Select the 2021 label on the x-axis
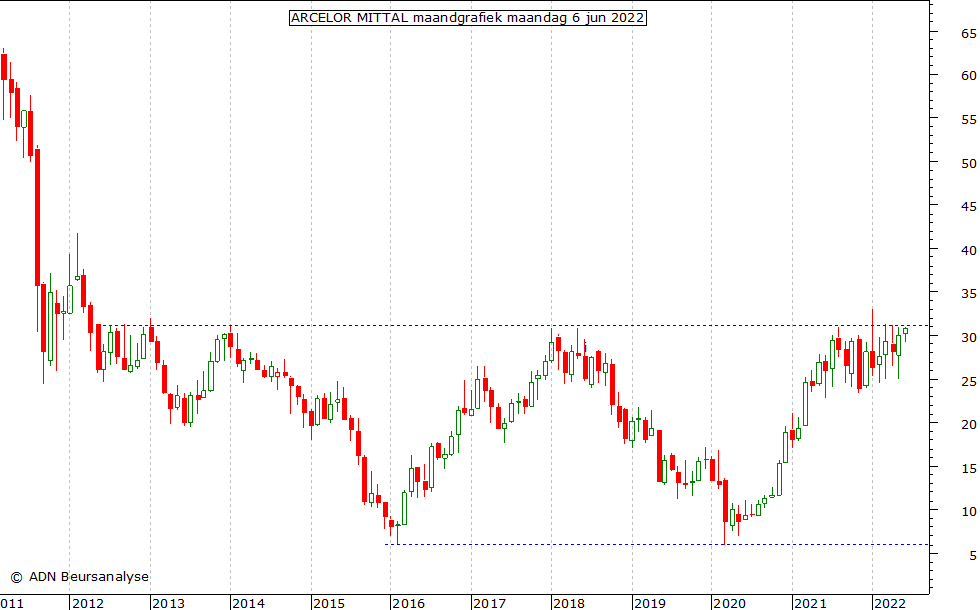This screenshot has height=610, width=980. [811, 604]
